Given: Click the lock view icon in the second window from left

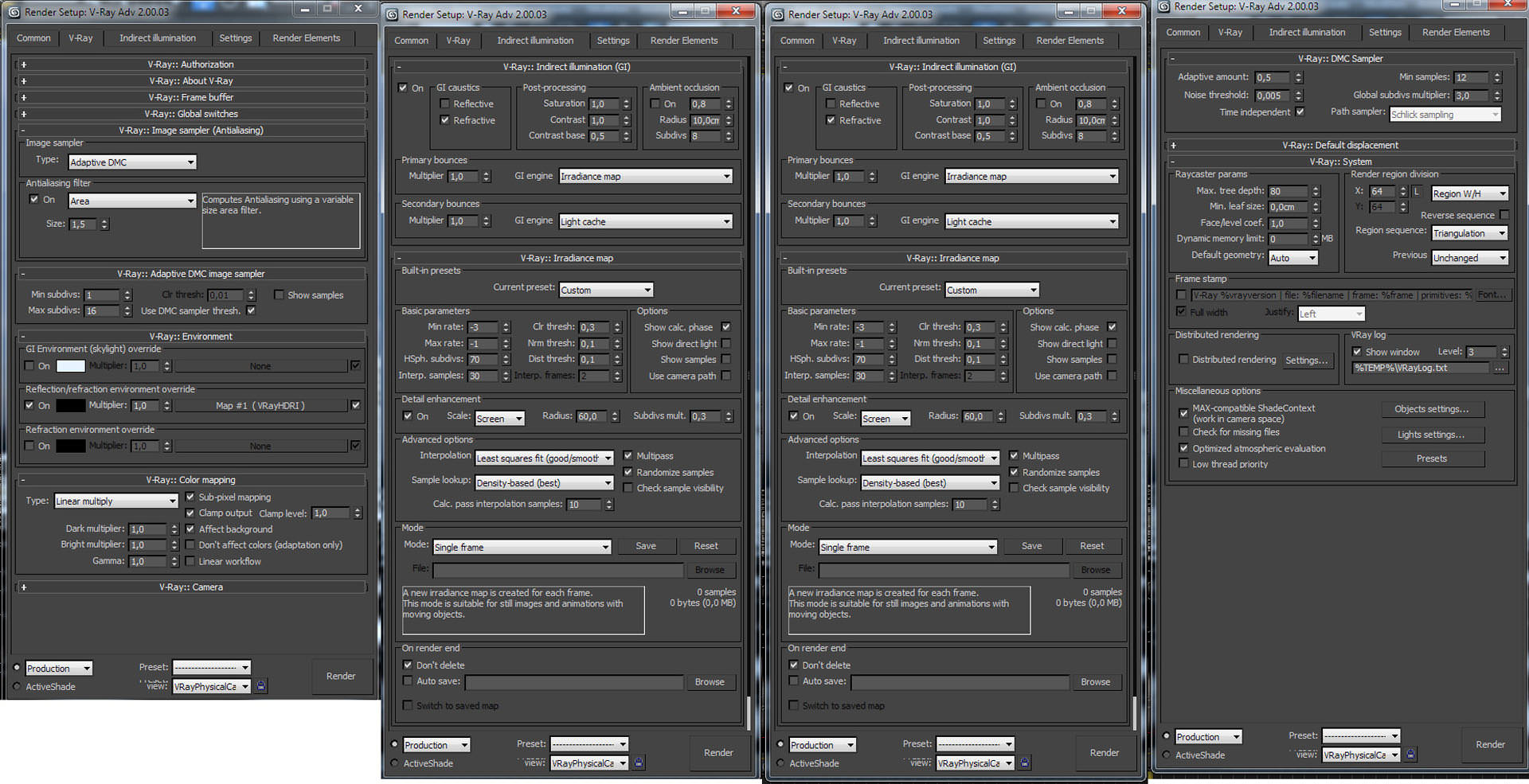Looking at the screenshot, I should point(639,763).
